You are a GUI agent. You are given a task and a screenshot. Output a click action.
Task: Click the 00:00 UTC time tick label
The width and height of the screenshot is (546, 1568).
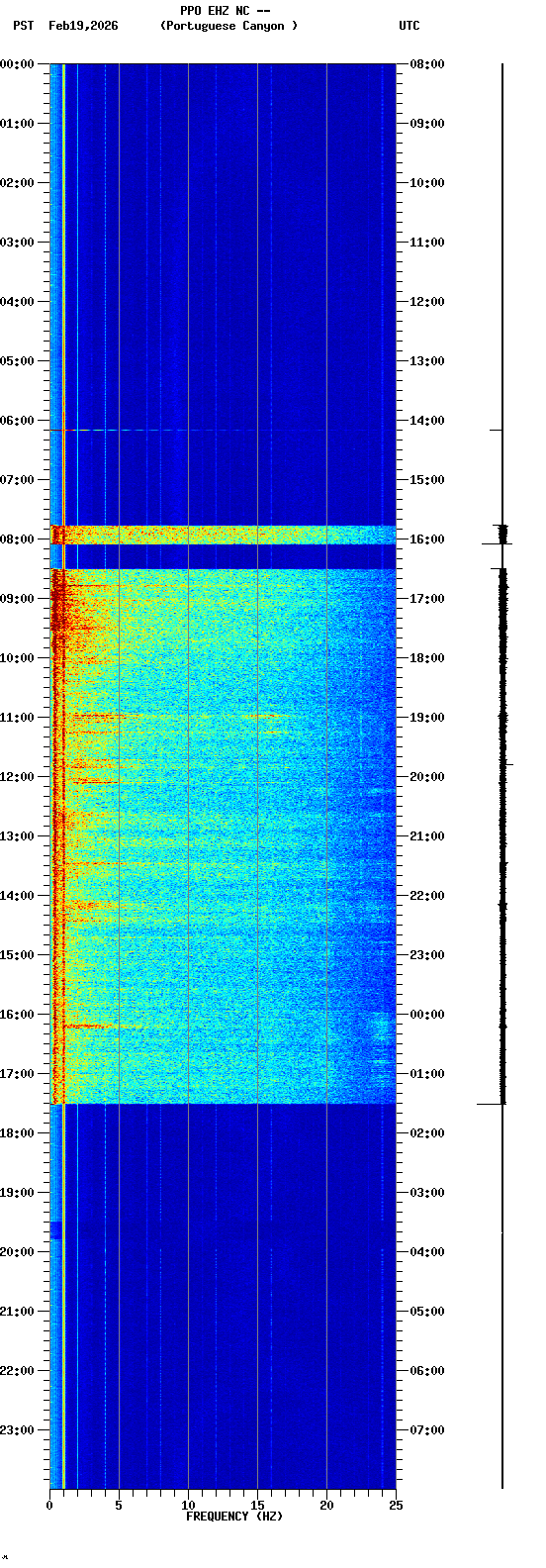click(427, 1014)
